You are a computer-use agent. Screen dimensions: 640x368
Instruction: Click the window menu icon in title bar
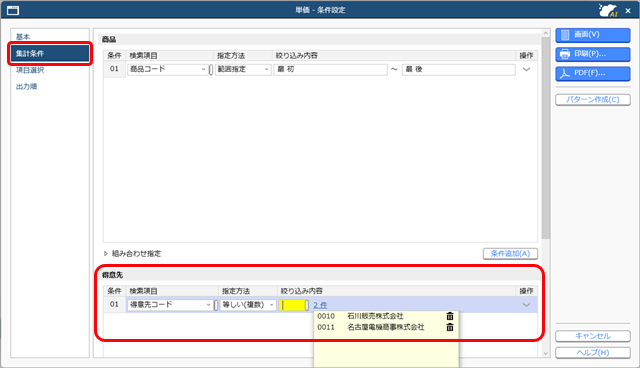pos(13,10)
